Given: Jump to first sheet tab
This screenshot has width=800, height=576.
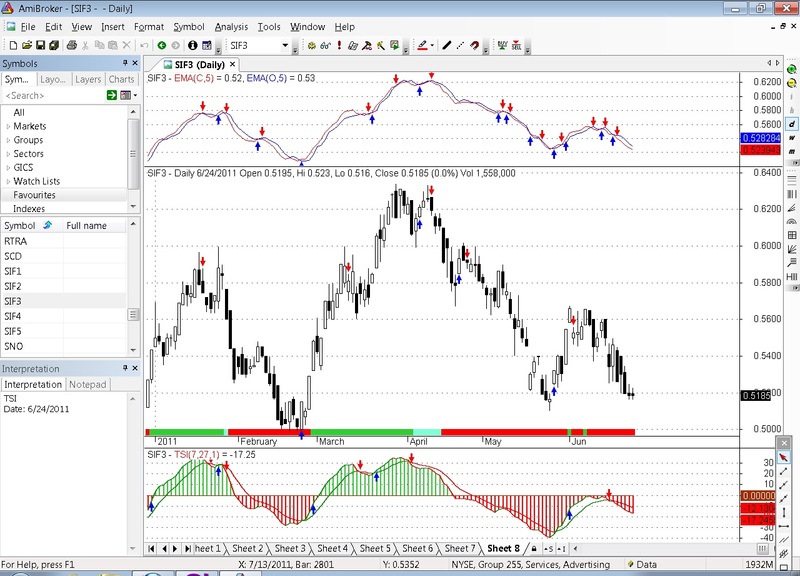Looking at the screenshot, I should pyautogui.click(x=151, y=549).
